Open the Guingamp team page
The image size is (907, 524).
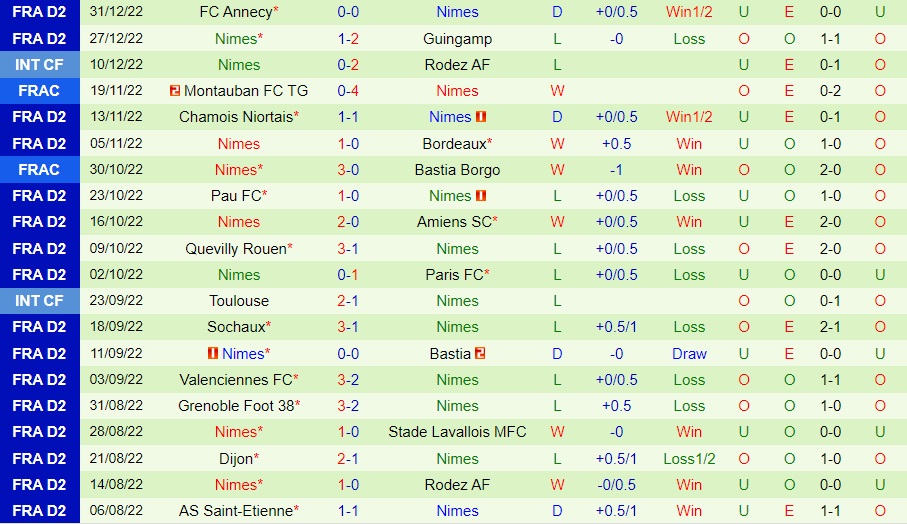[457, 39]
